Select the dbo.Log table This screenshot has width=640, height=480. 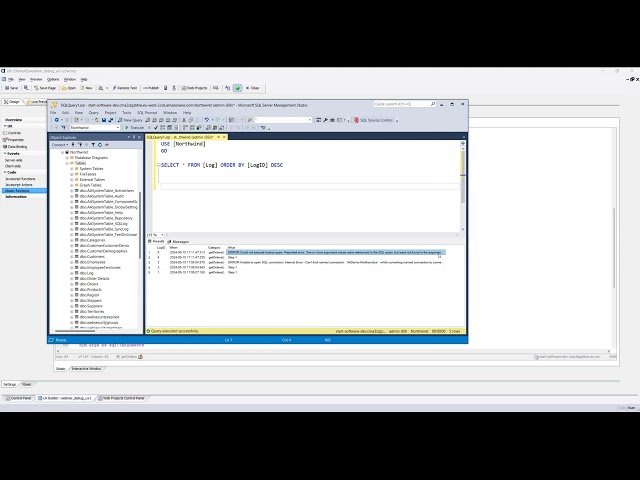(87, 273)
